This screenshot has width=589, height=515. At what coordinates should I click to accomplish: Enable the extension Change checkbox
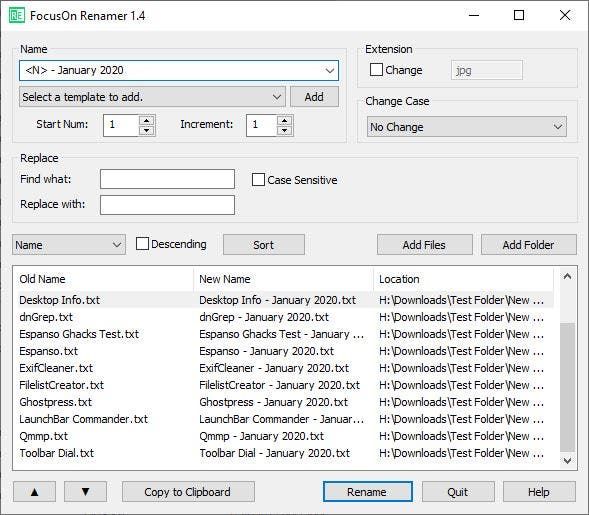pyautogui.click(x=376, y=70)
